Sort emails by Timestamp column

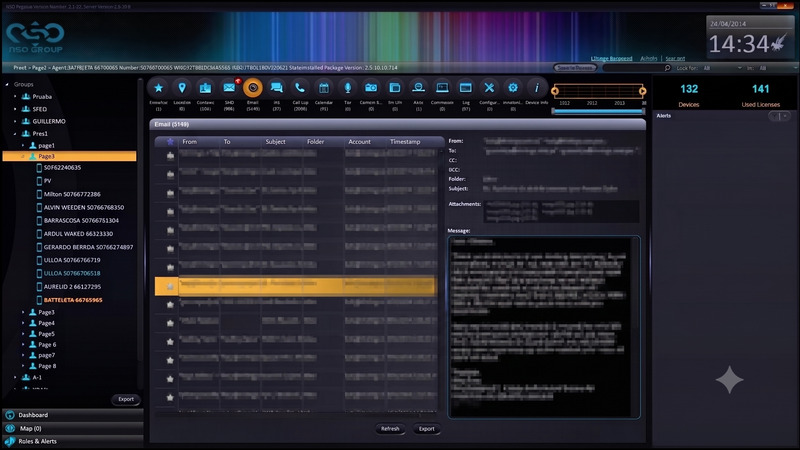coord(405,142)
